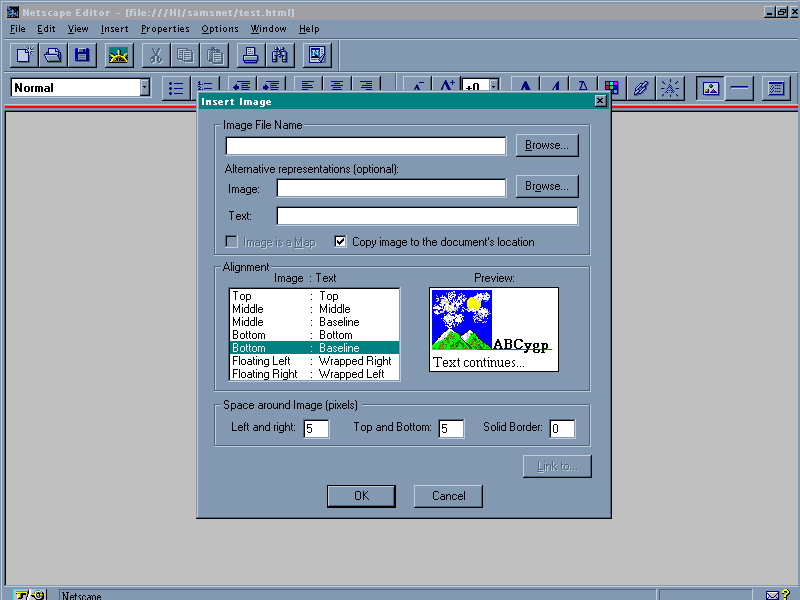Image resolution: width=800 pixels, height=600 pixels.
Task: Click the Save document toolbar icon
Action: click(81, 55)
